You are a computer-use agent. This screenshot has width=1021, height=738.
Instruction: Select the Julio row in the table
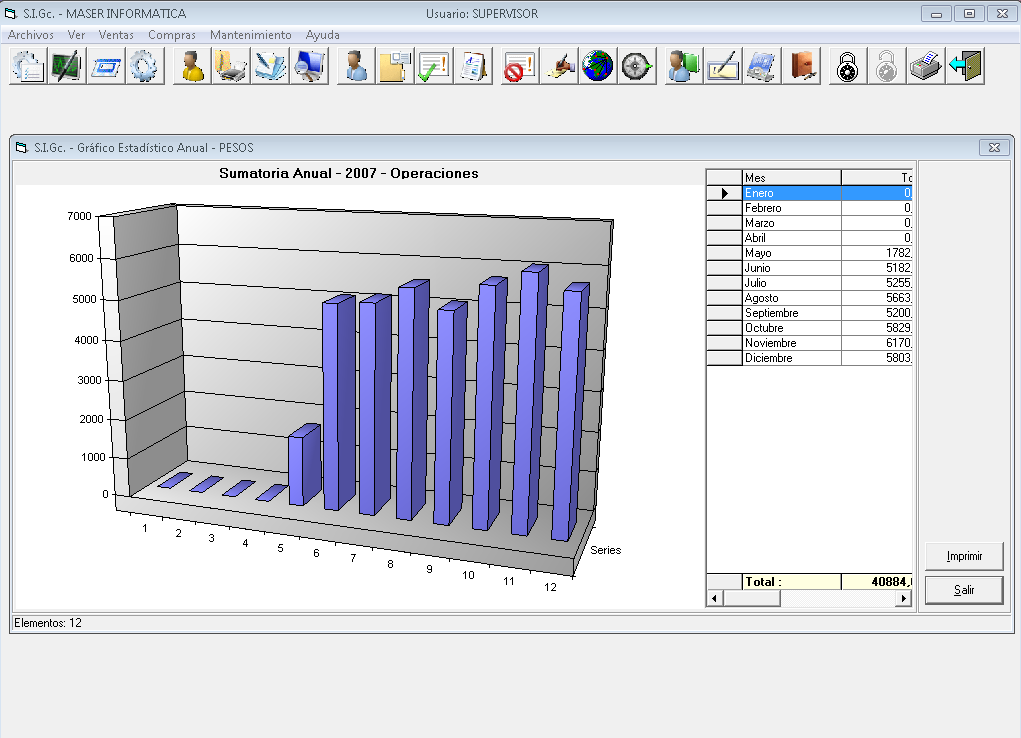[x=809, y=283]
